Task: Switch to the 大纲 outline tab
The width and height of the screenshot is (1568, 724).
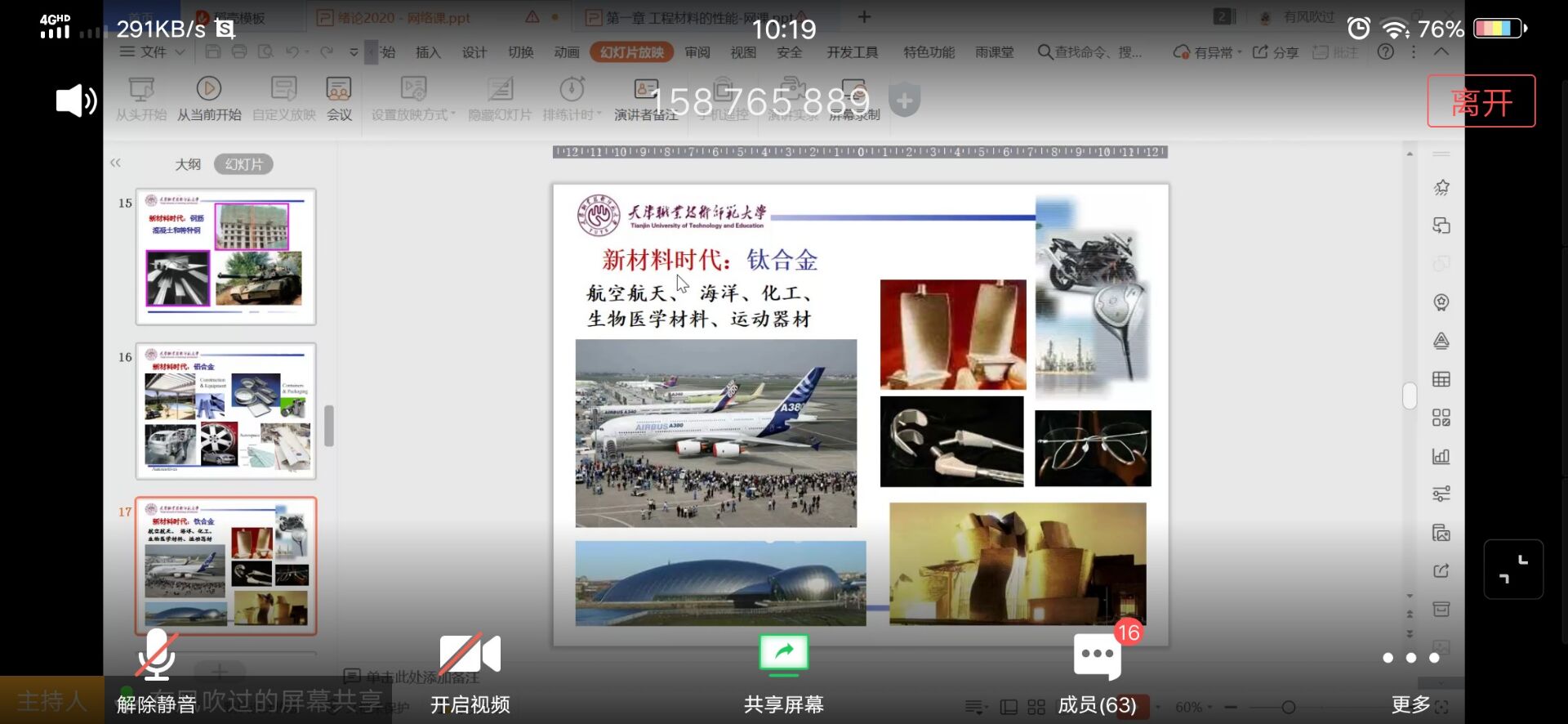Action: click(x=188, y=164)
